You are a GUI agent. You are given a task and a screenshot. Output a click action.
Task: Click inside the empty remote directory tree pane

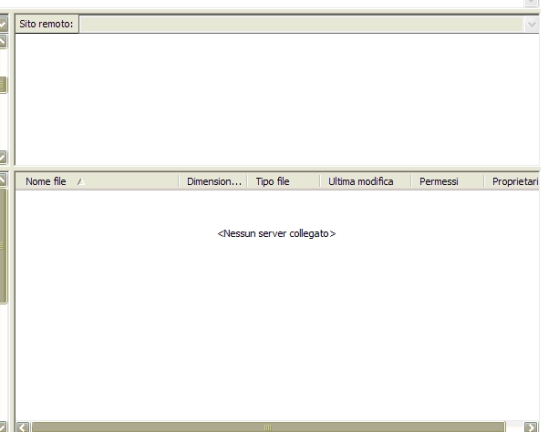(277, 99)
